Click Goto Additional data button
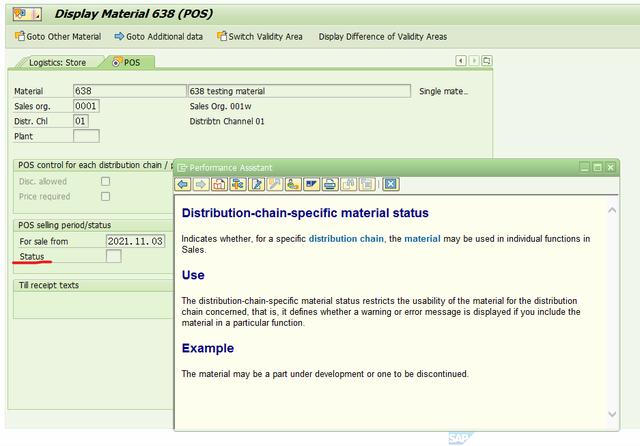The height and width of the screenshot is (446, 640). coord(159,37)
